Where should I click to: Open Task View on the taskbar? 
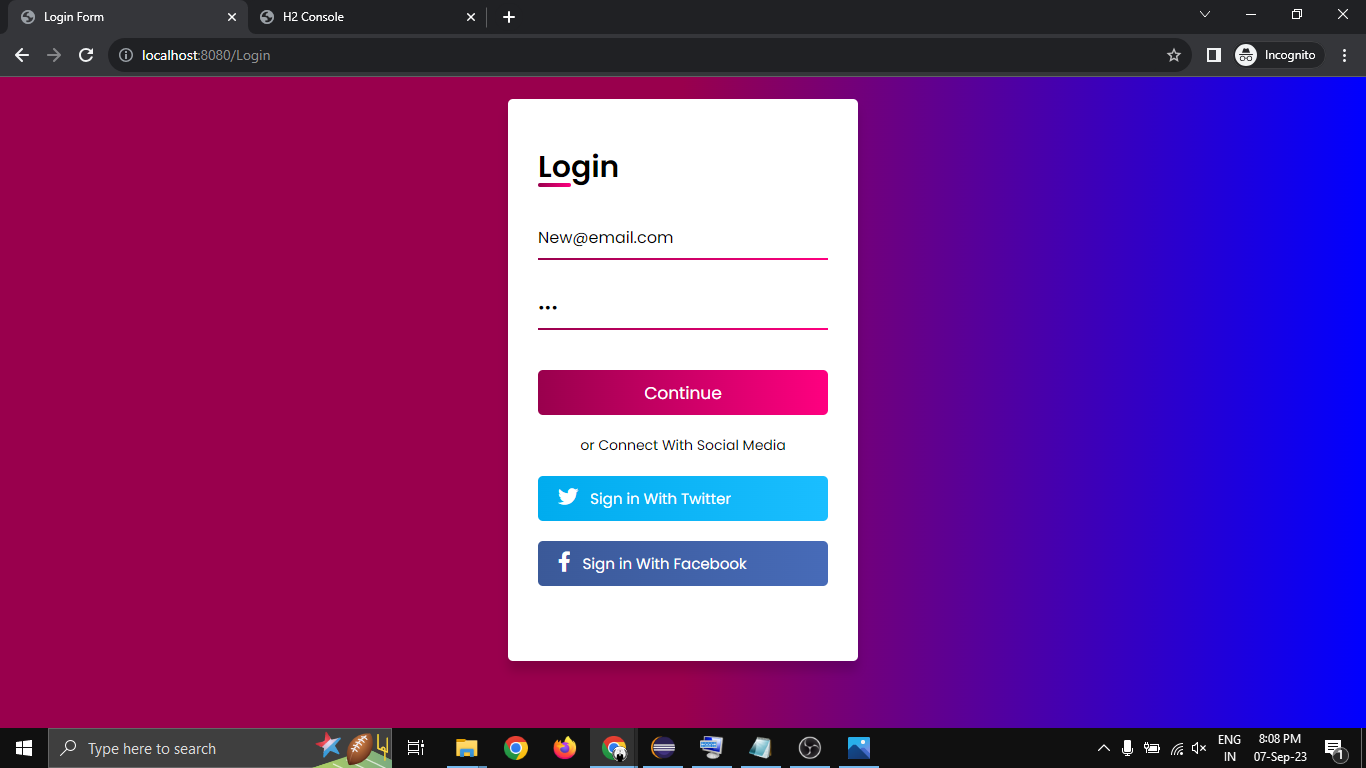(416, 748)
